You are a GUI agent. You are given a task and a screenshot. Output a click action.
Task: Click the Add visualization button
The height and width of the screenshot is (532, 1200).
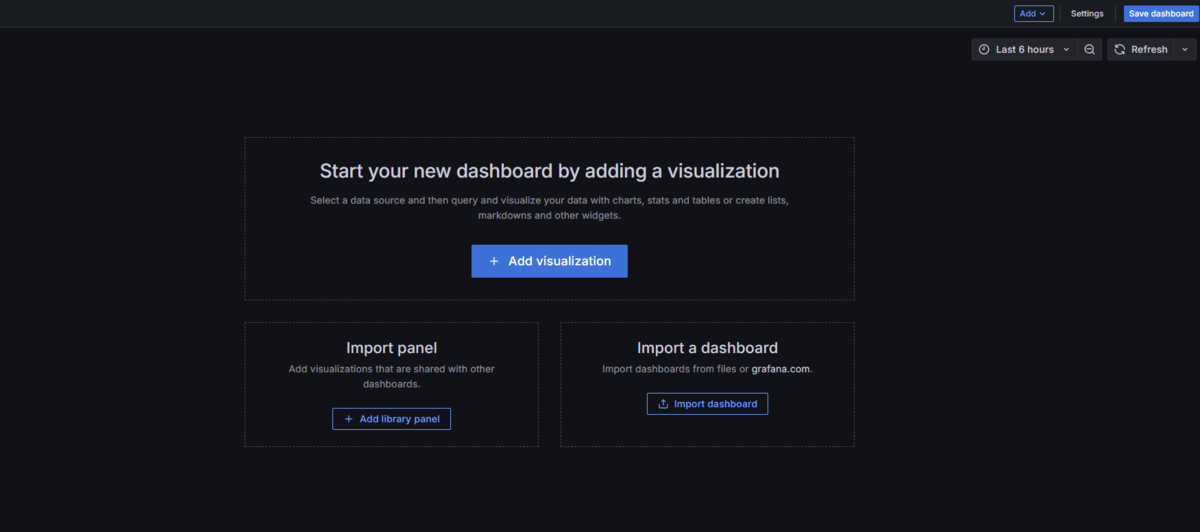(549, 261)
